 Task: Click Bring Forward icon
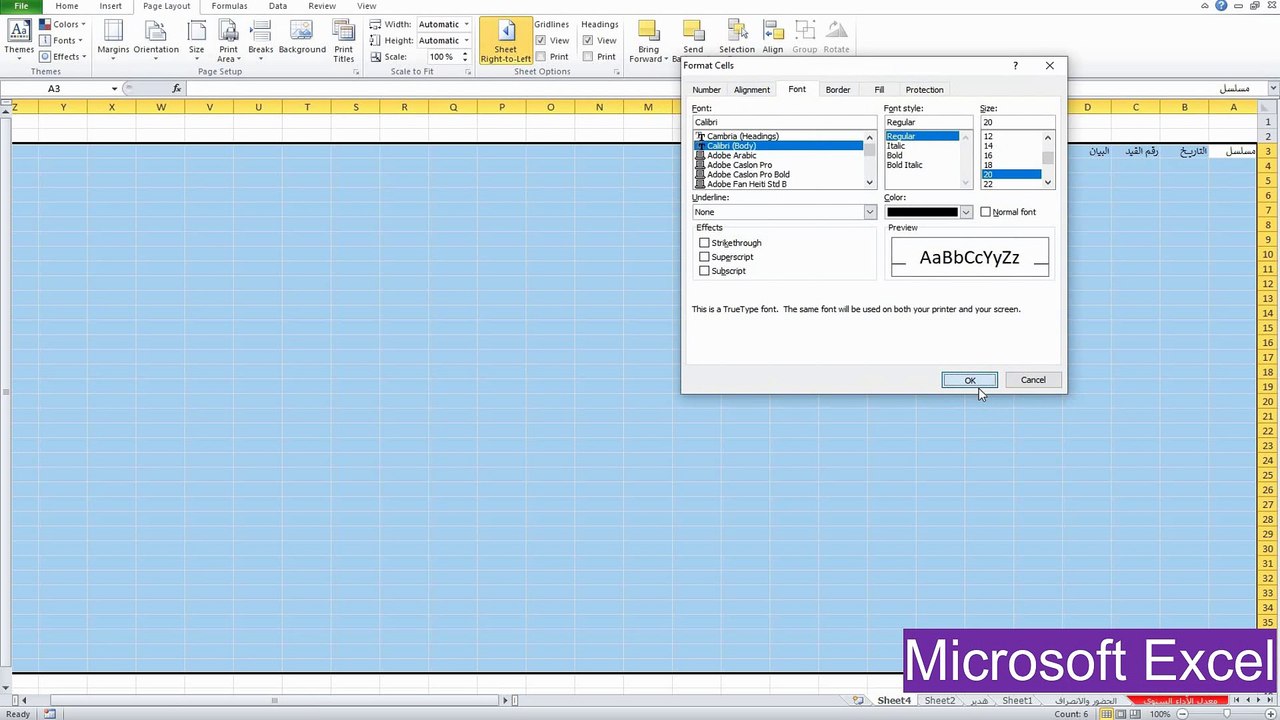(648, 30)
